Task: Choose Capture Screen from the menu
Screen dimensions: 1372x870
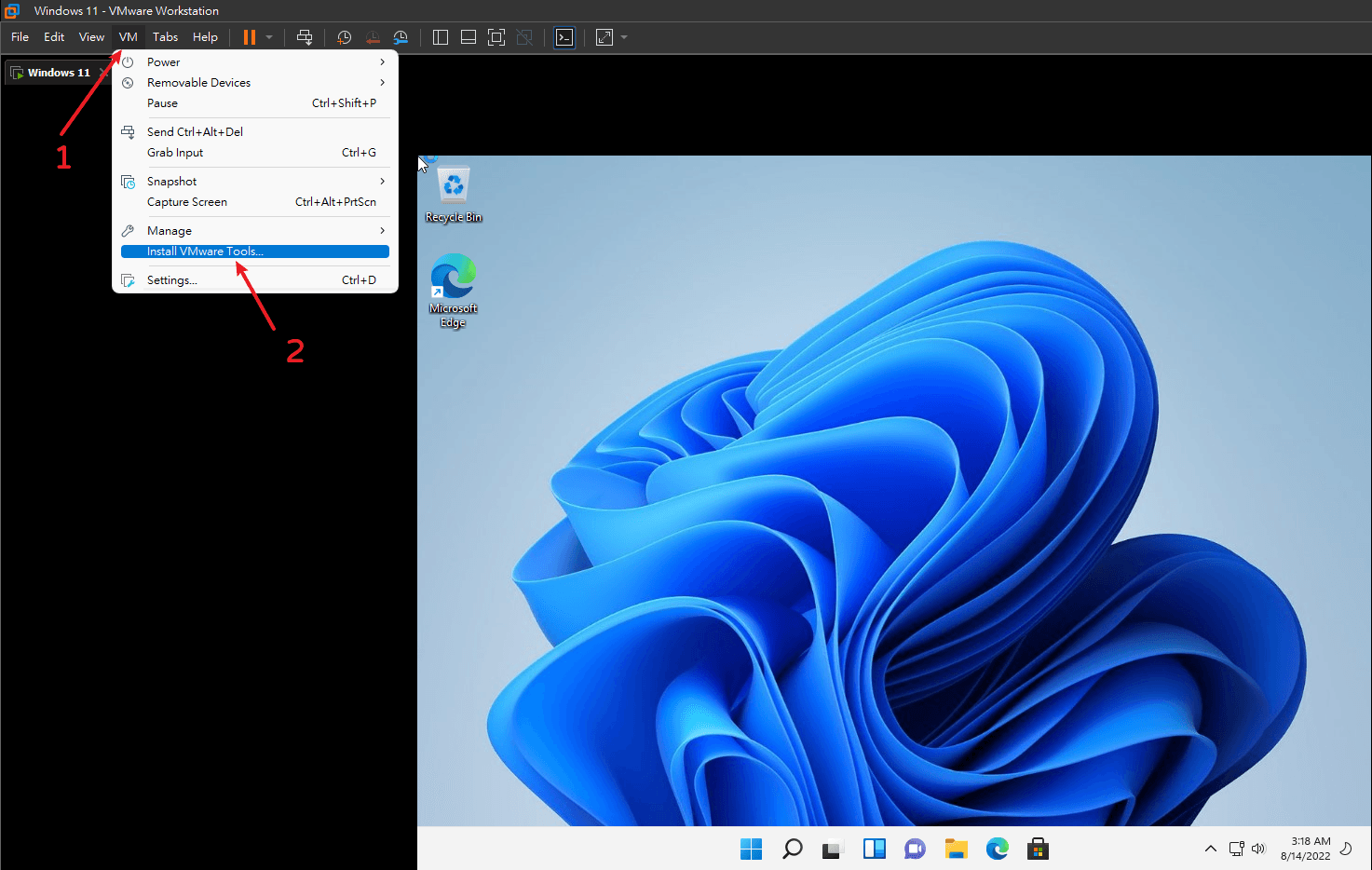Action: click(187, 202)
